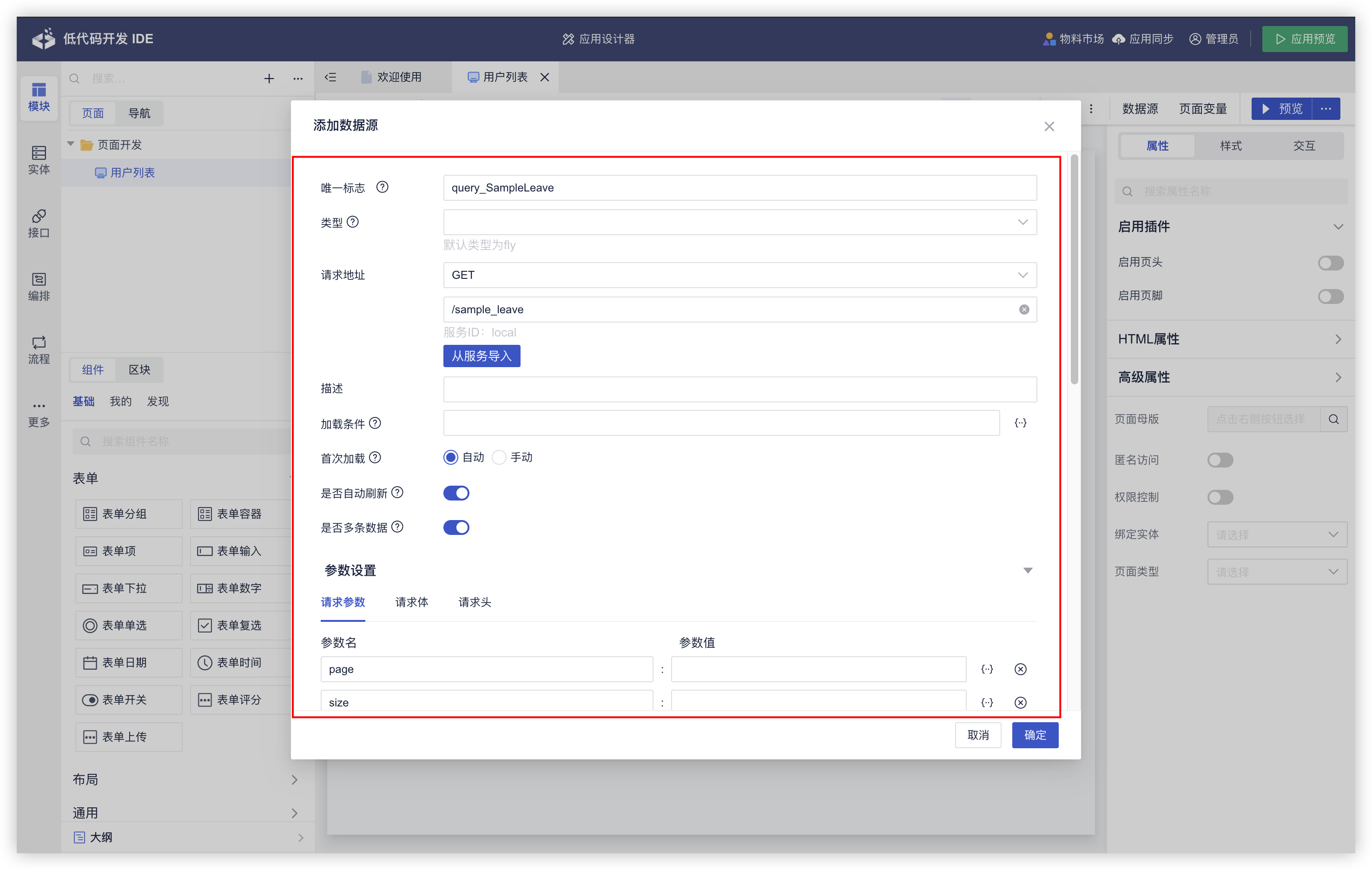The width and height of the screenshot is (1372, 870).
Task: Select the 手动 first load radio
Action: point(499,457)
